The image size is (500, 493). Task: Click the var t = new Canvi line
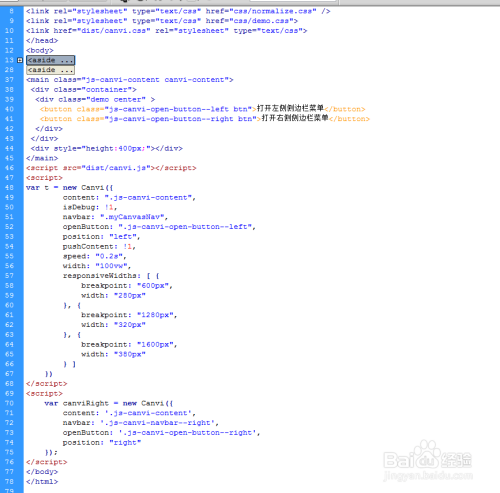pos(69,188)
